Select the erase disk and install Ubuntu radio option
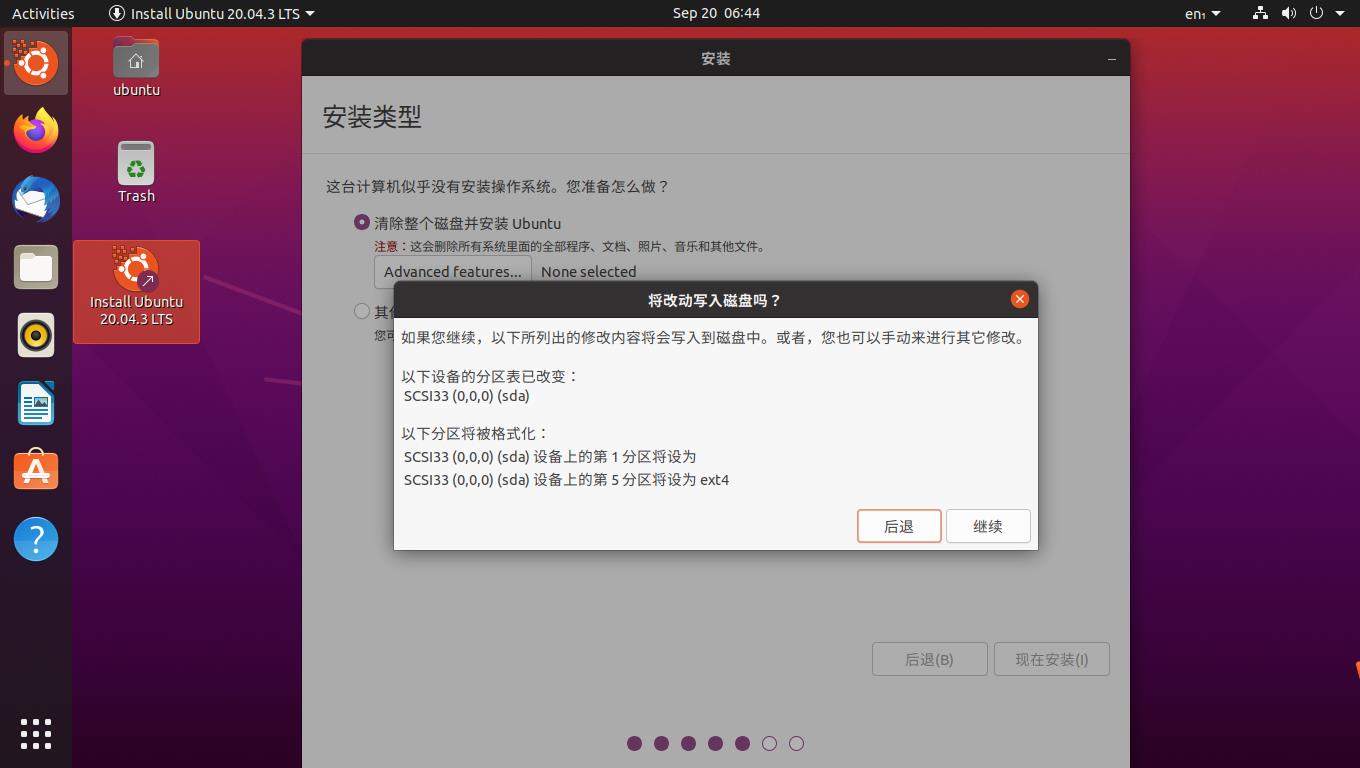This screenshot has width=1360, height=768. pyautogui.click(x=362, y=223)
